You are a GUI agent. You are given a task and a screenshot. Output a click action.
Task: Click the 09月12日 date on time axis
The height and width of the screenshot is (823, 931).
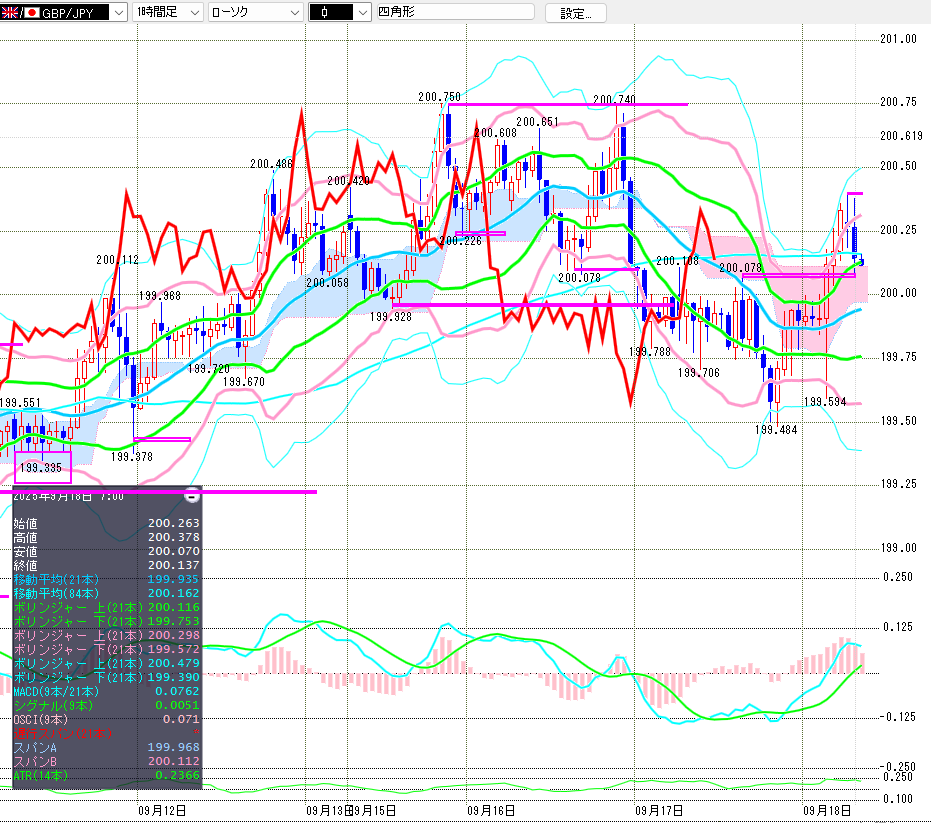[x=161, y=809]
